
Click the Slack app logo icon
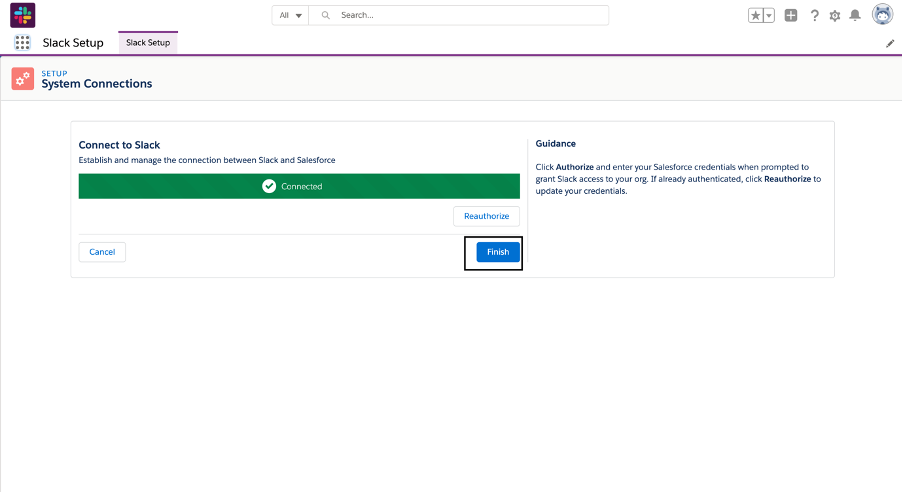coord(22,15)
